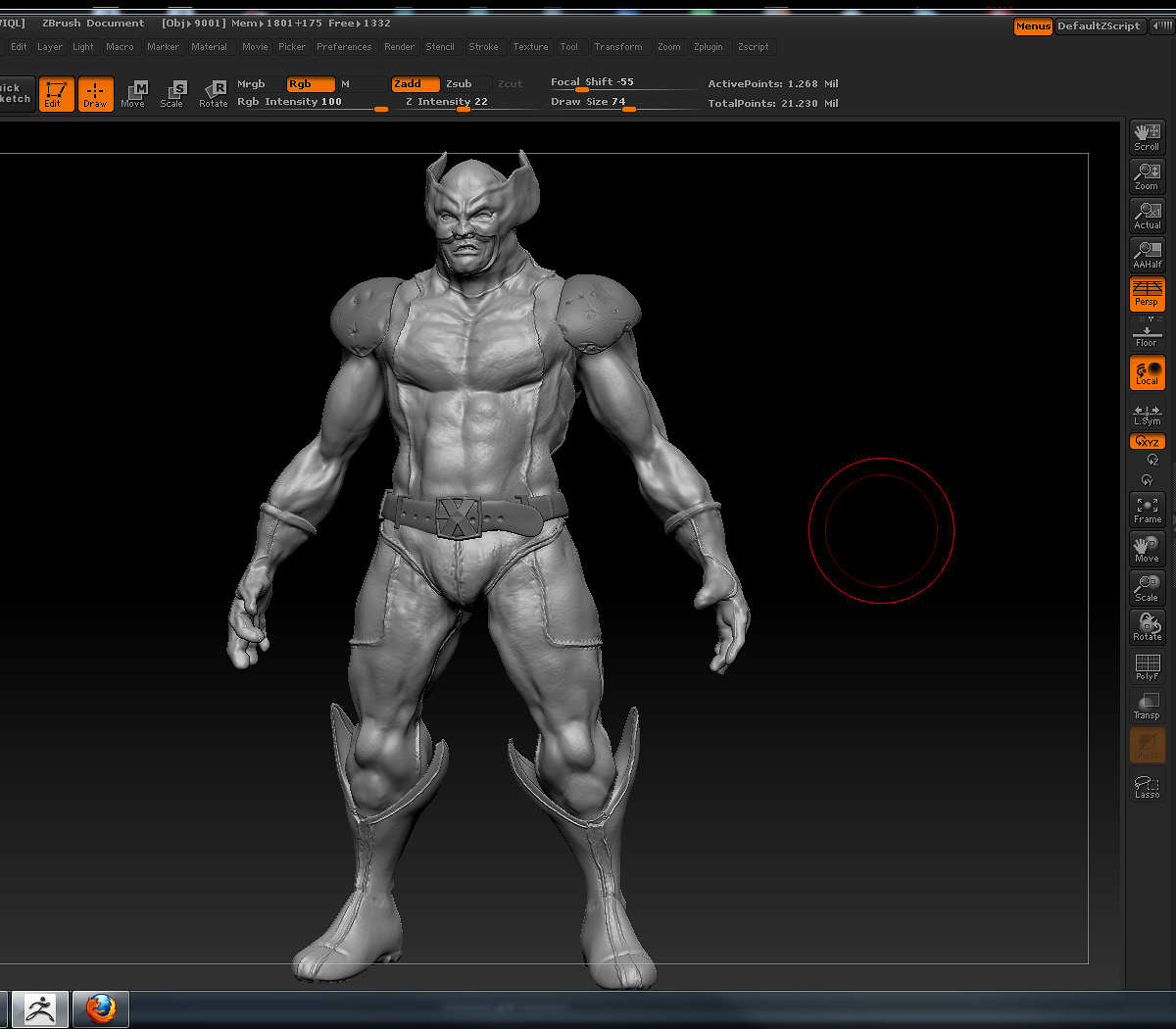1176x1029 pixels.
Task: Open the Edit menu
Action: coord(19,47)
